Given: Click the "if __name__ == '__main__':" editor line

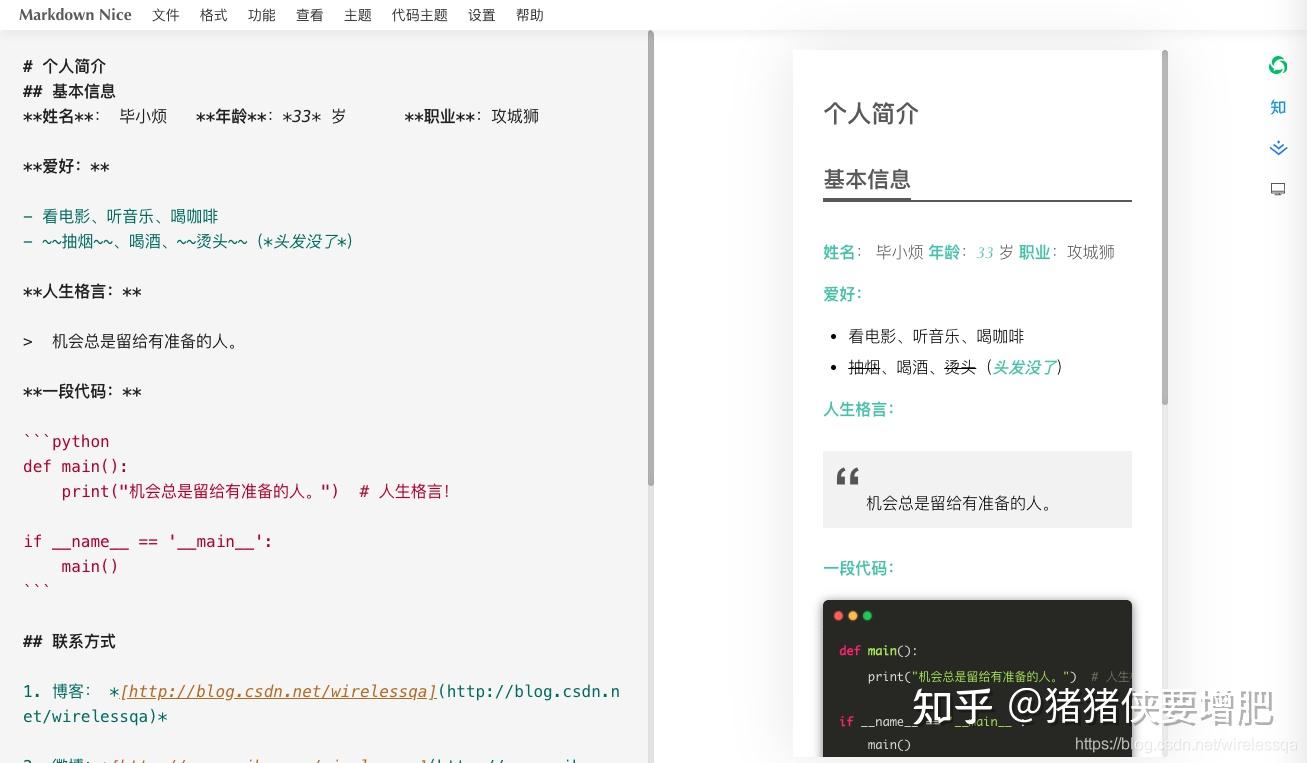Looking at the screenshot, I should 148,541.
